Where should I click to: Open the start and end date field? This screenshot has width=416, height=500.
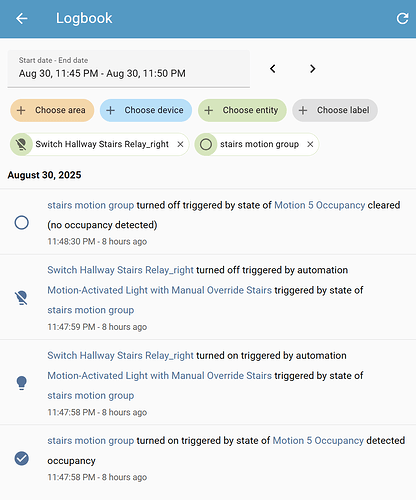129,69
